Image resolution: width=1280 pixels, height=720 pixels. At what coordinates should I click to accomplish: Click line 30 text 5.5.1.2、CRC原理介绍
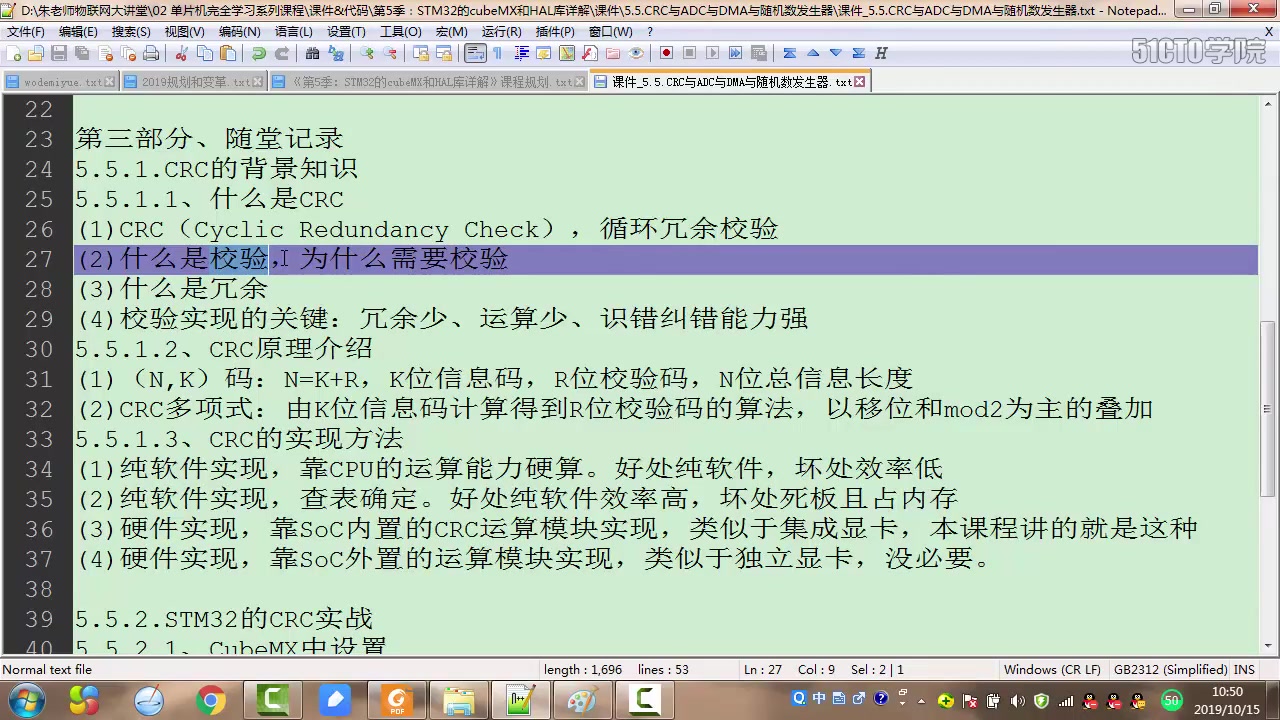[224, 349]
